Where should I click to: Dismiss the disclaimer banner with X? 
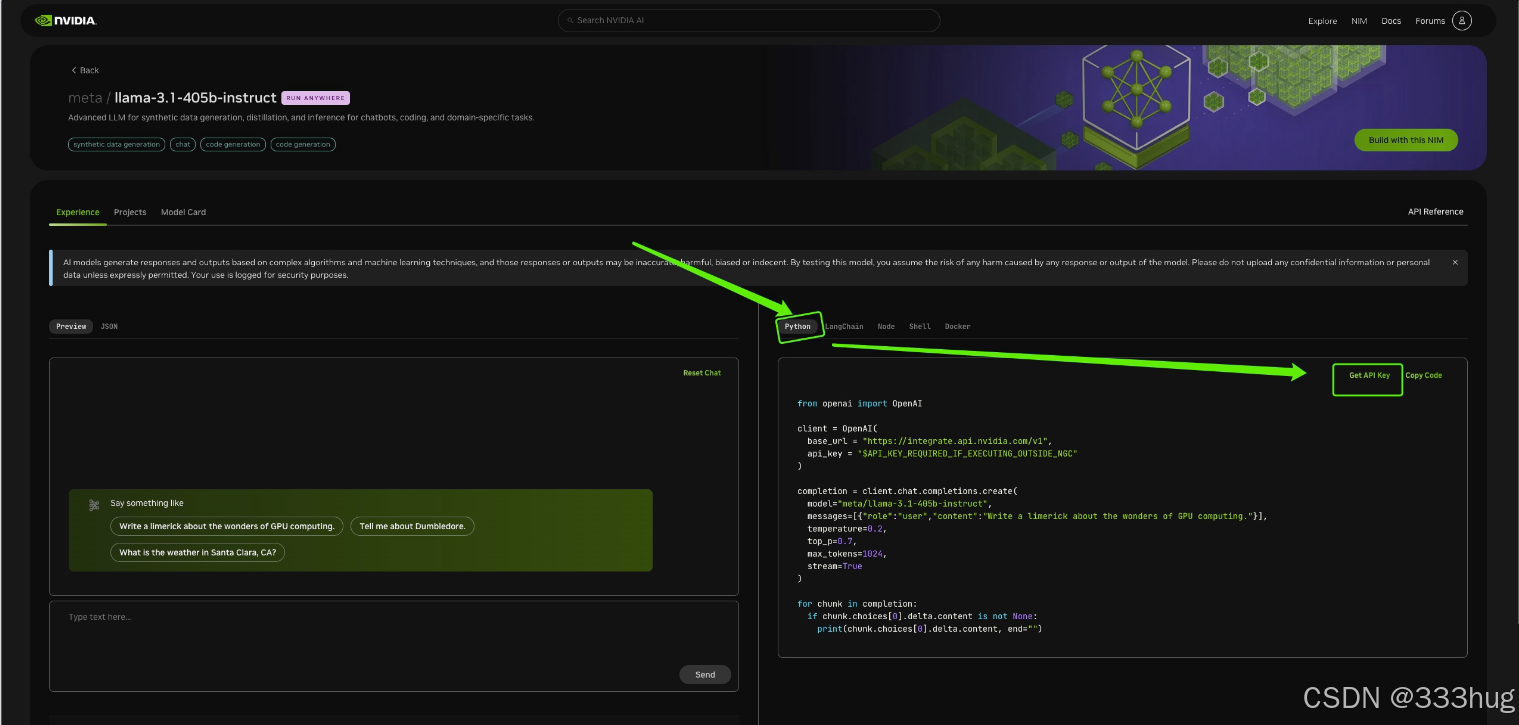[1455, 262]
